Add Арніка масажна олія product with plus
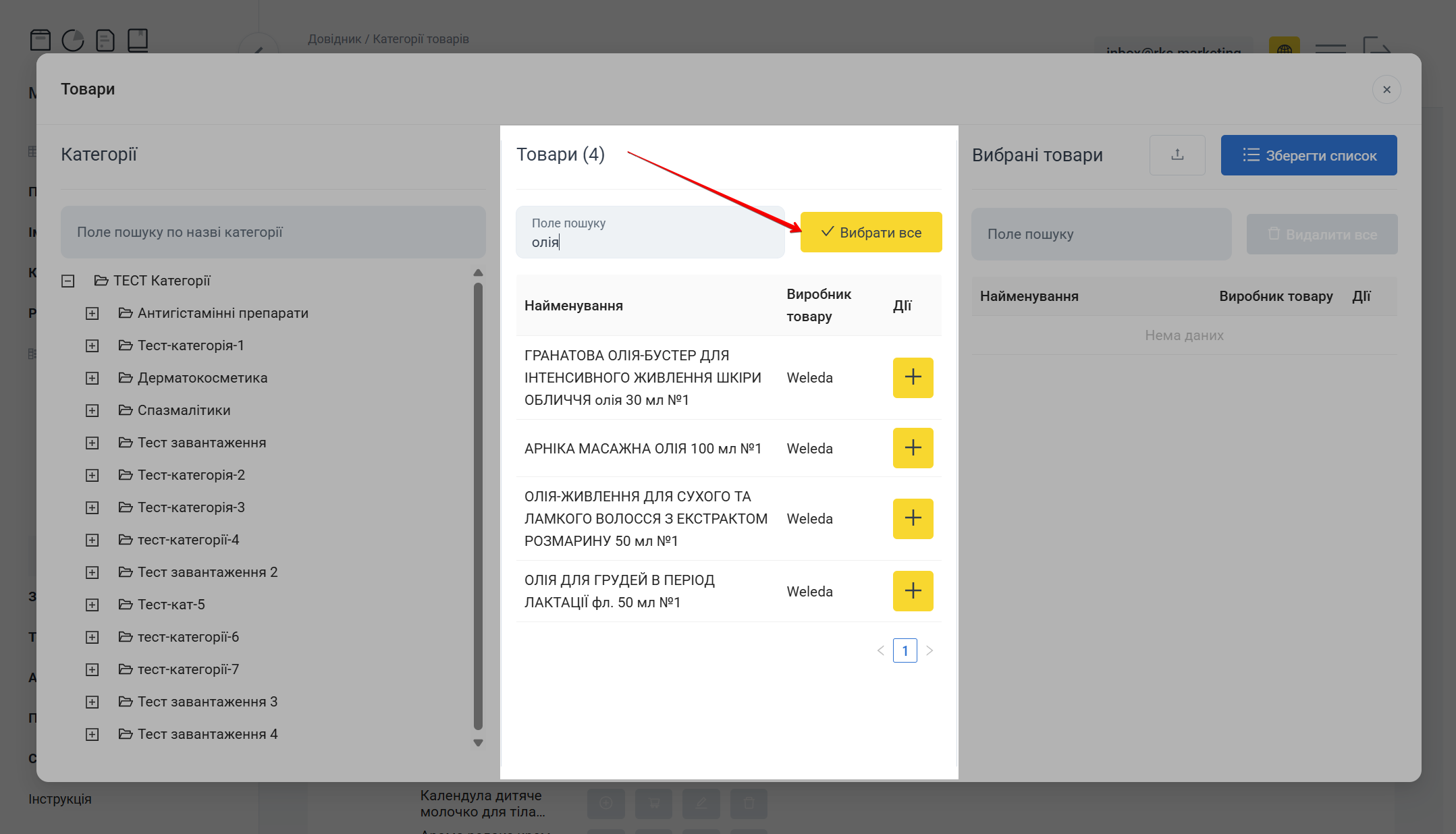The width and height of the screenshot is (1456, 834). (913, 448)
